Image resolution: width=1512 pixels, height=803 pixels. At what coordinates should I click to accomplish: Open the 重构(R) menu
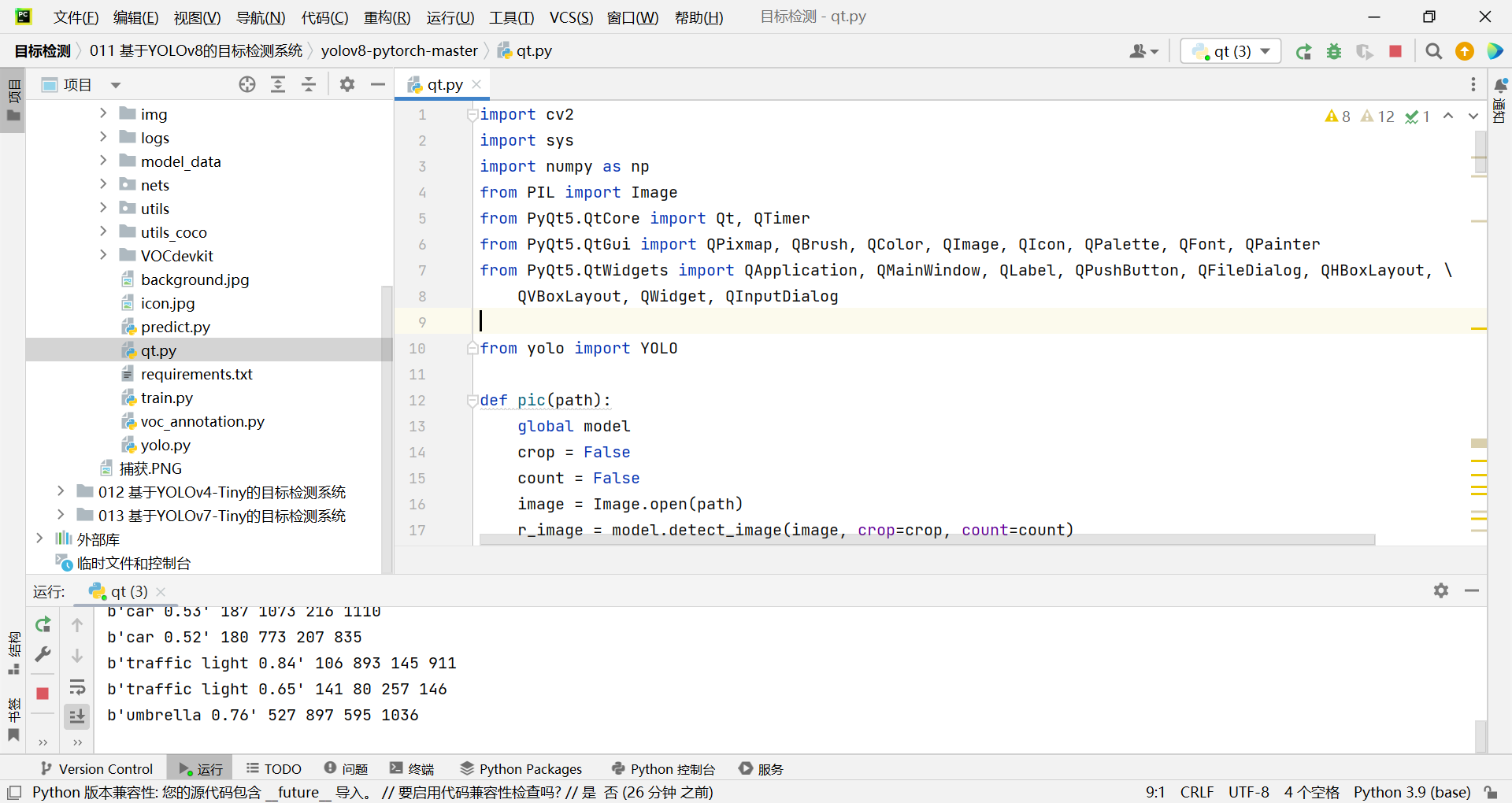[387, 17]
